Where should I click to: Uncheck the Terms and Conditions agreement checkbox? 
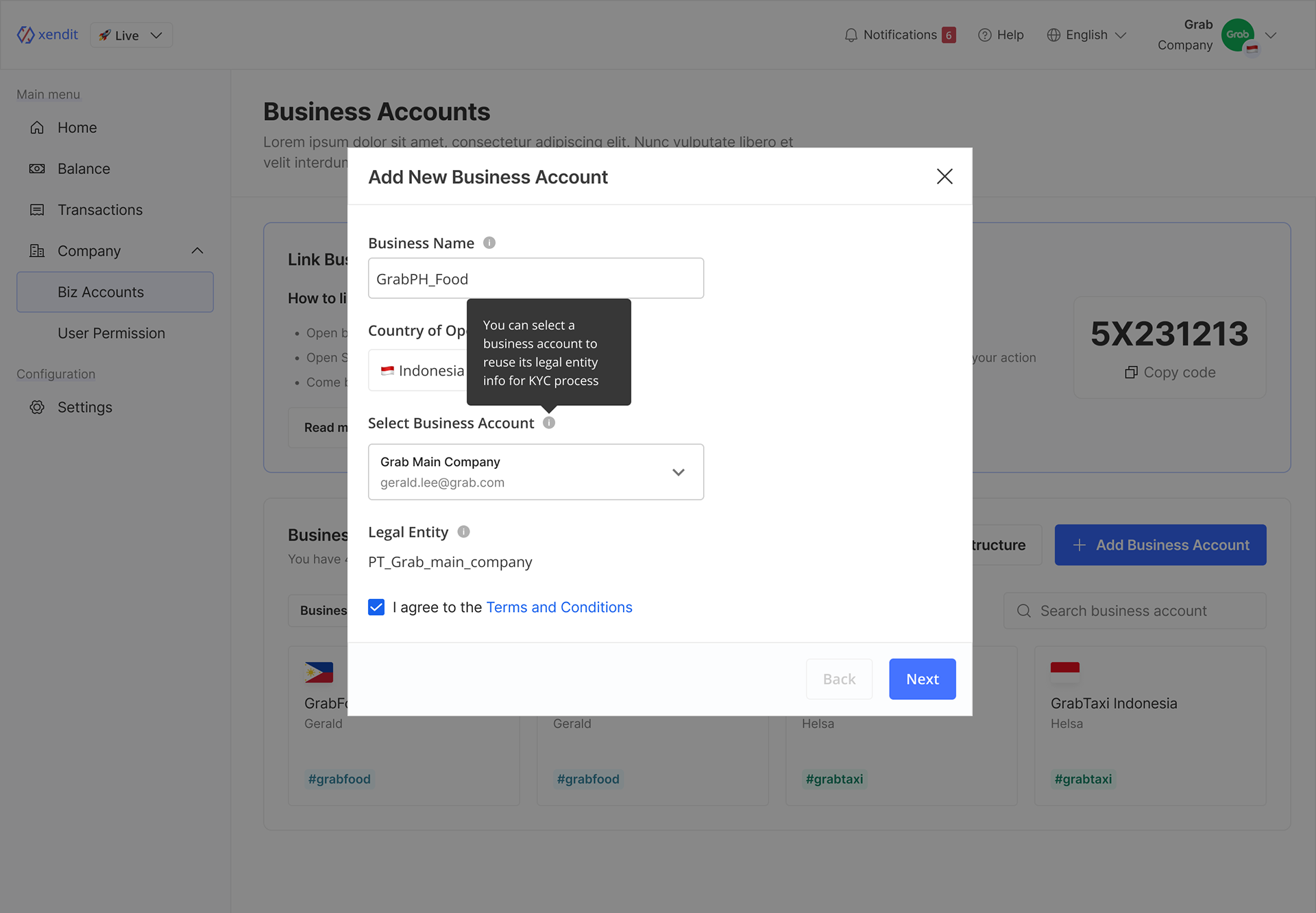point(376,607)
